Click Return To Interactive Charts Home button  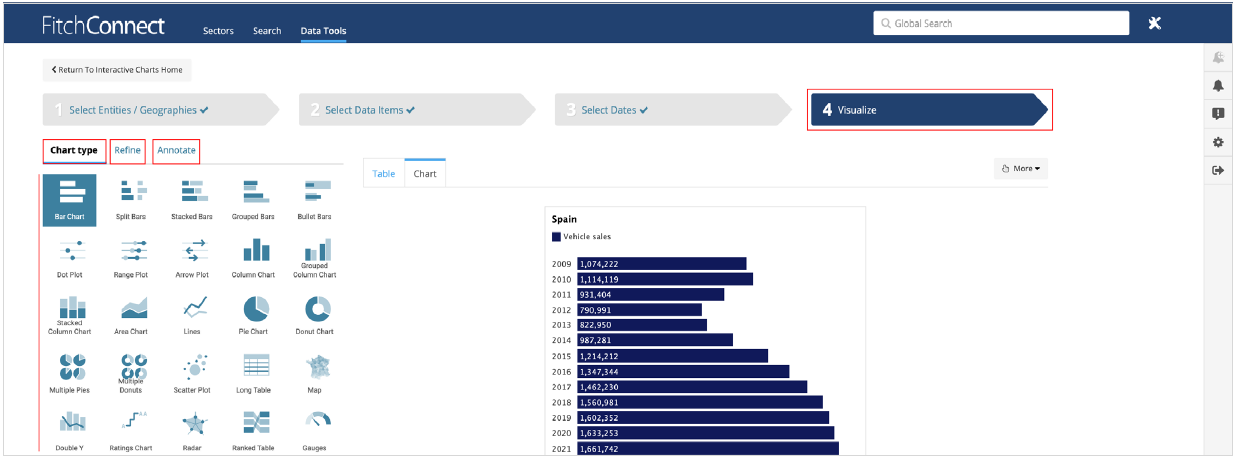pyautogui.click(x=117, y=70)
